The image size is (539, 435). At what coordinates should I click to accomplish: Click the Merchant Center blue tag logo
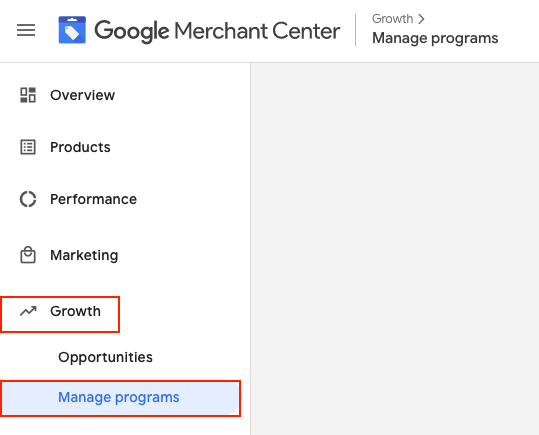click(x=72, y=30)
